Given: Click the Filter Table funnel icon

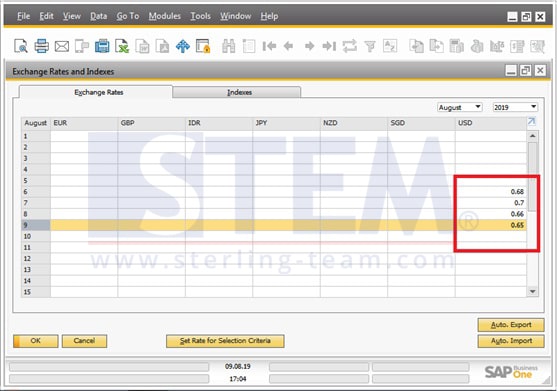Looking at the screenshot, I should click(x=370, y=46).
